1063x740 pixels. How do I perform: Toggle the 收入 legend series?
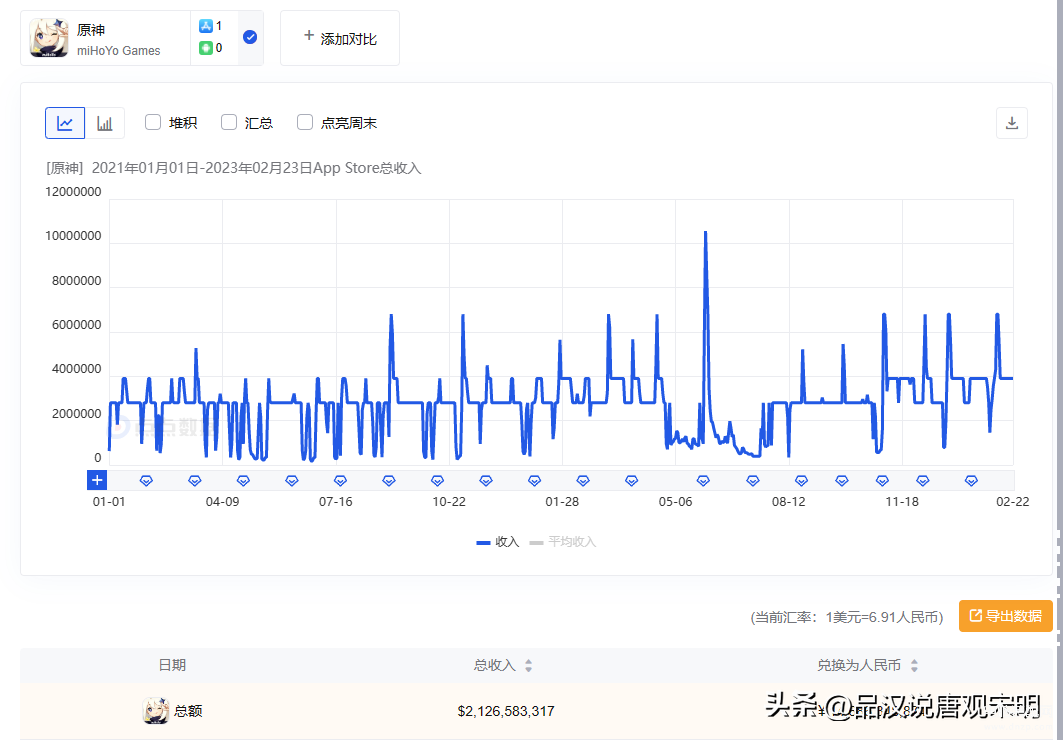[x=498, y=542]
